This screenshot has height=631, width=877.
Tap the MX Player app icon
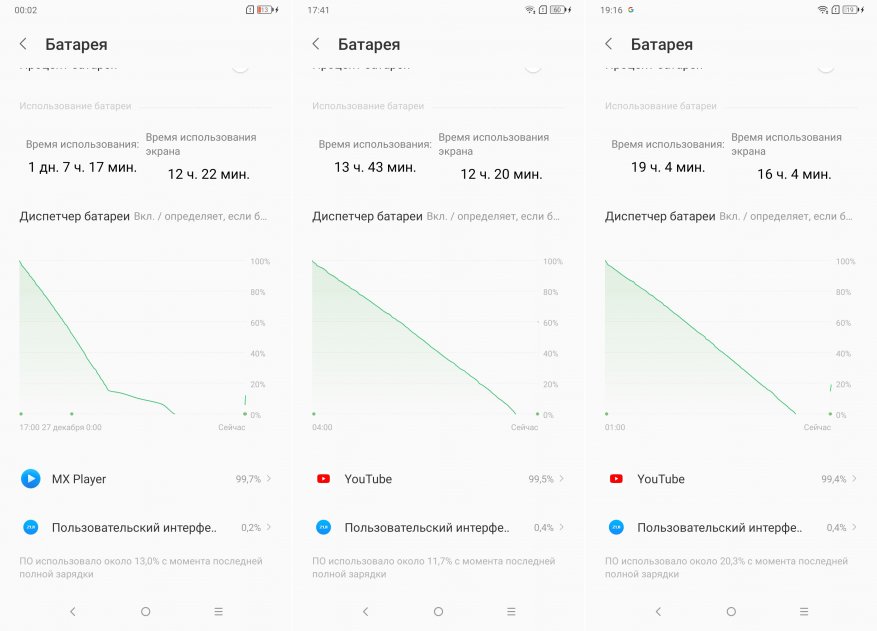pyautogui.click(x=31, y=479)
